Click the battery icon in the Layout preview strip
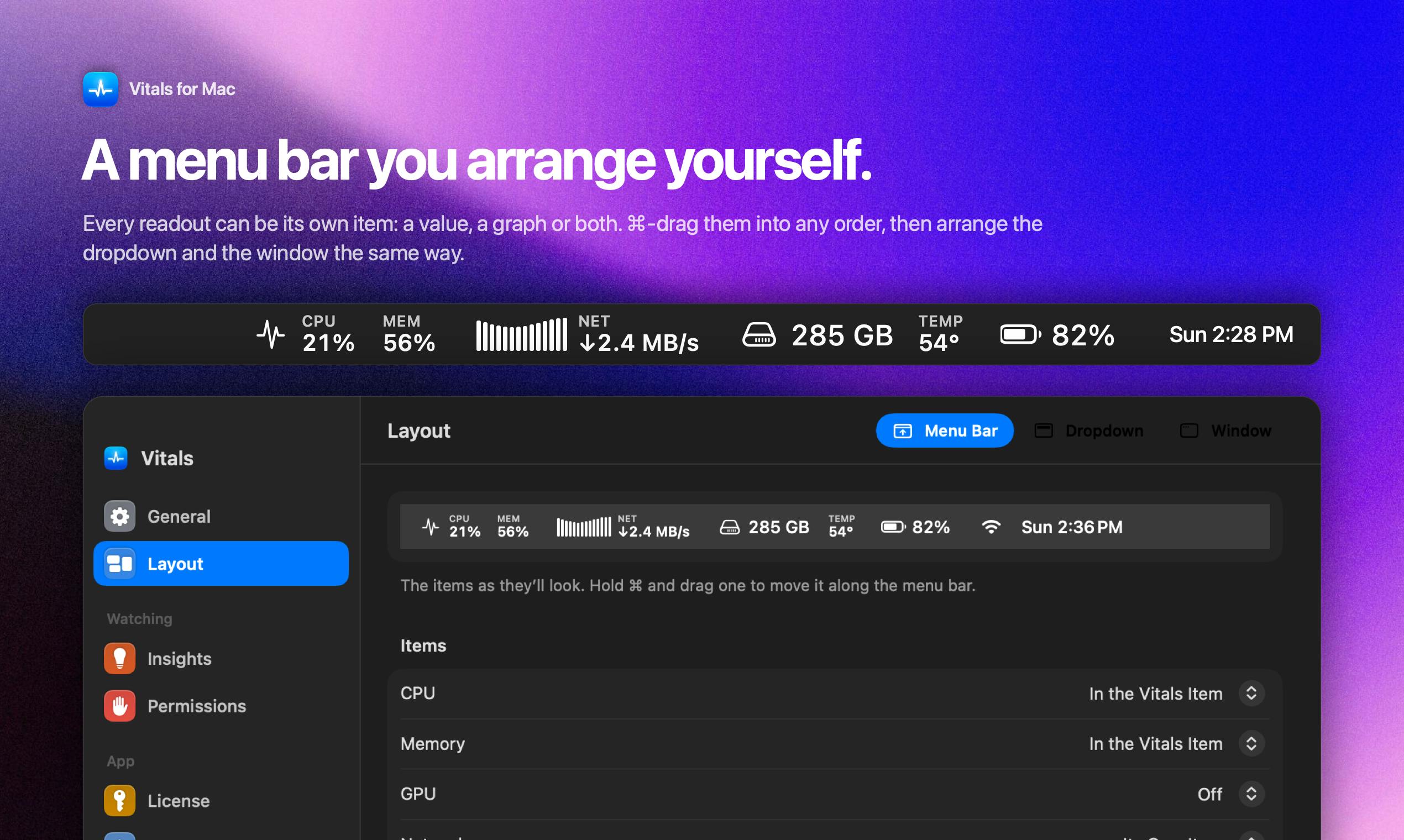This screenshot has height=840, width=1404. click(893, 527)
